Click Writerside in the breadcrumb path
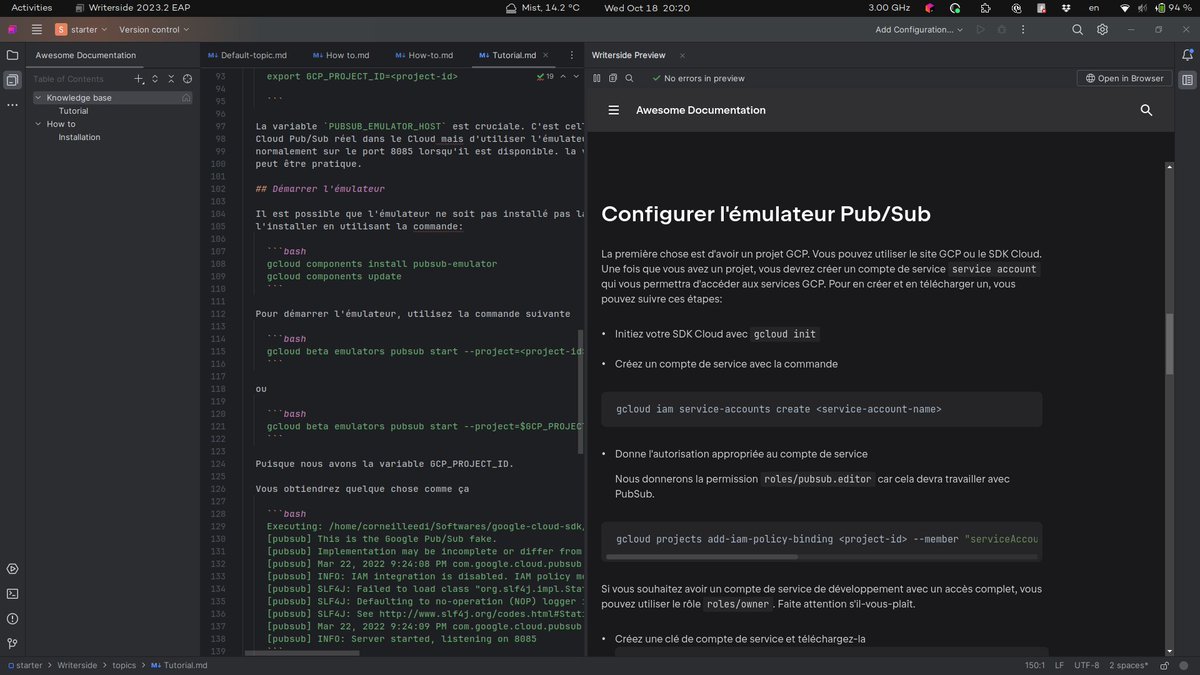Viewport: 1200px width, 675px height. (x=77, y=665)
